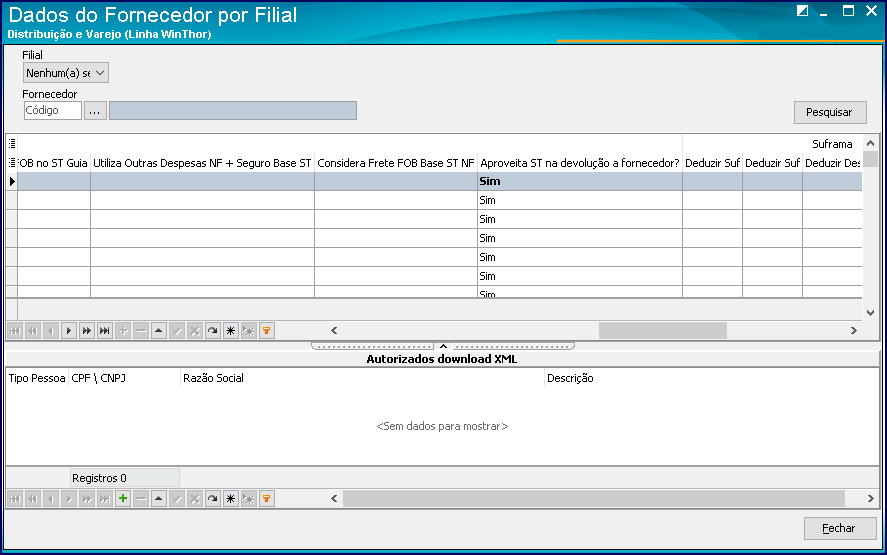Click cancel X in upper grid navigator
This screenshot has width=887, height=555.
(195, 331)
